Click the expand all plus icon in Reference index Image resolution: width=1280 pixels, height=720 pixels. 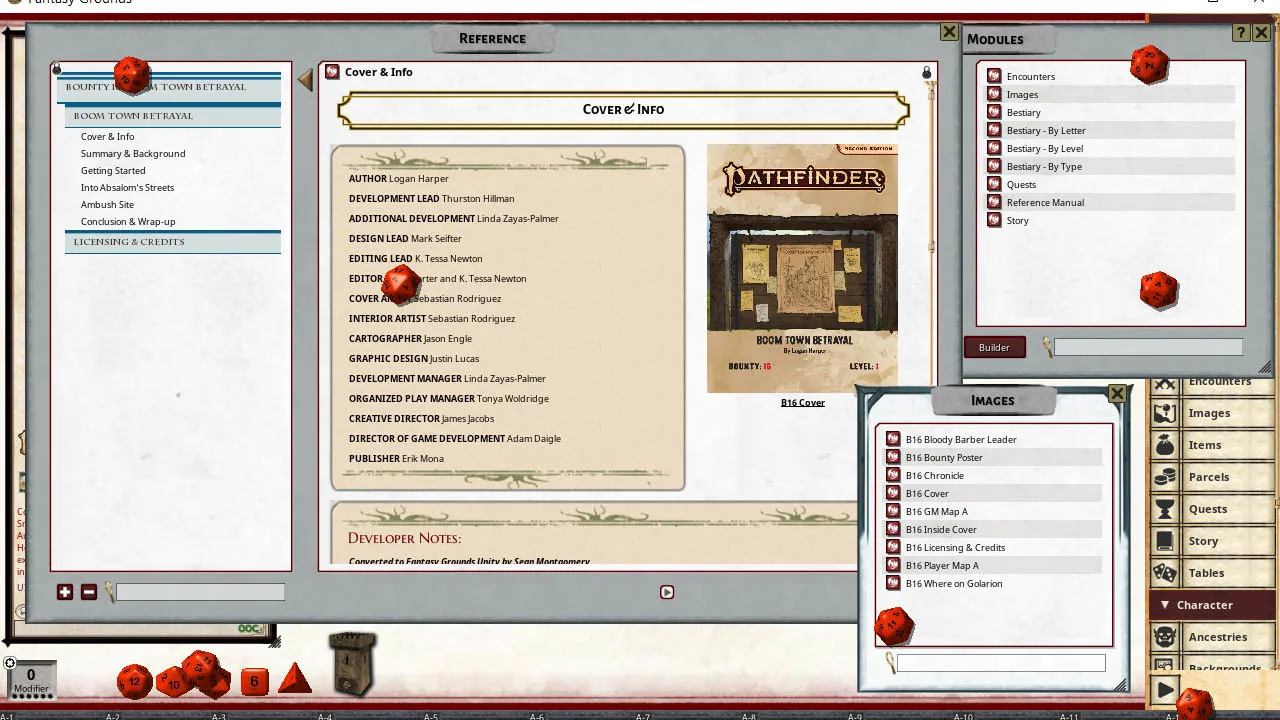(65, 592)
